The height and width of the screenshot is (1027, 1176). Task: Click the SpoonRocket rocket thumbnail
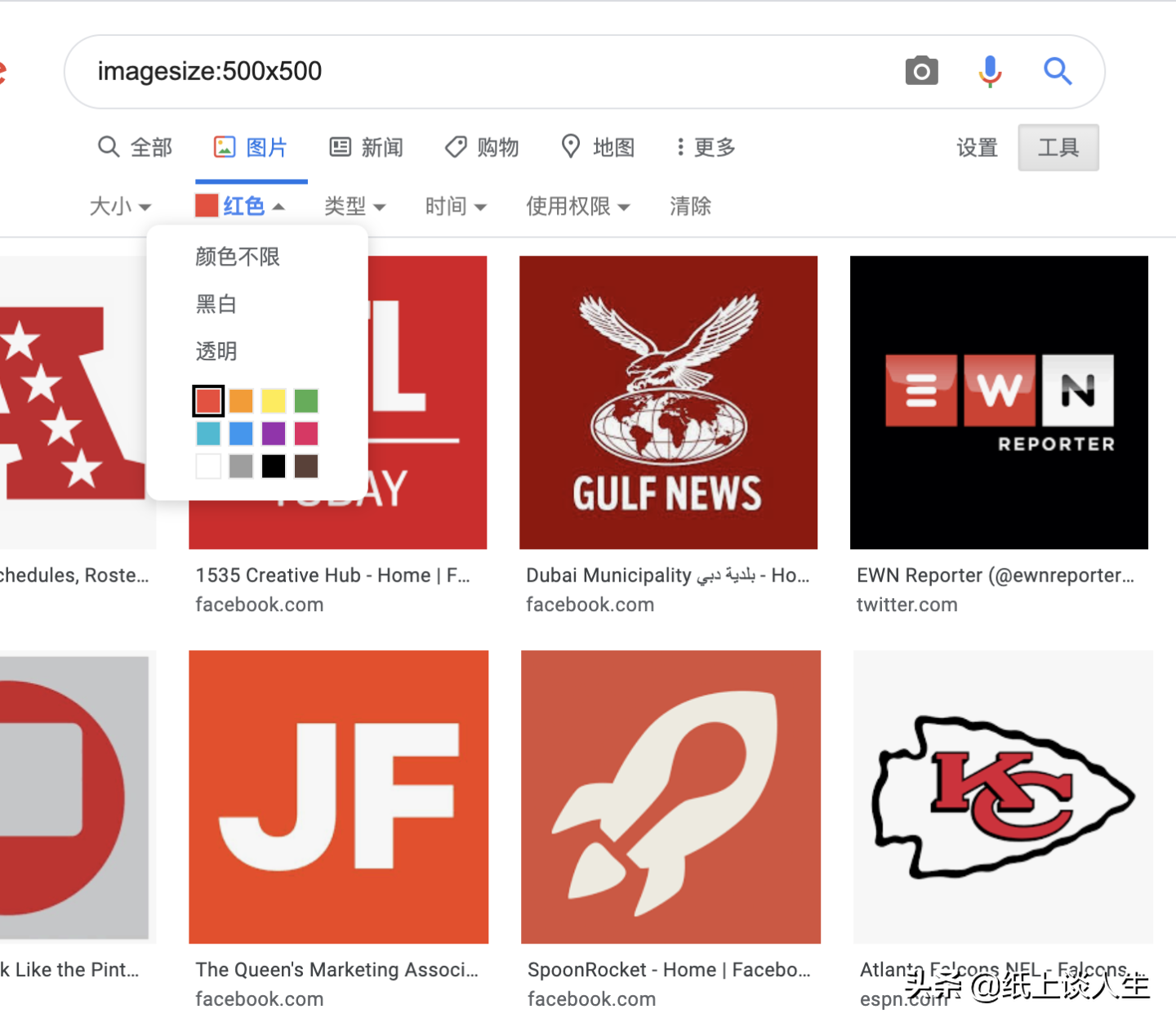[x=670, y=797]
